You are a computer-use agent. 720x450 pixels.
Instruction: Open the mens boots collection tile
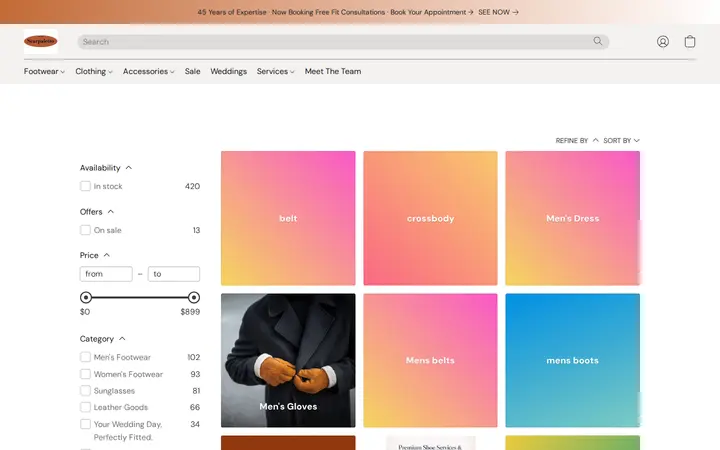pos(573,360)
